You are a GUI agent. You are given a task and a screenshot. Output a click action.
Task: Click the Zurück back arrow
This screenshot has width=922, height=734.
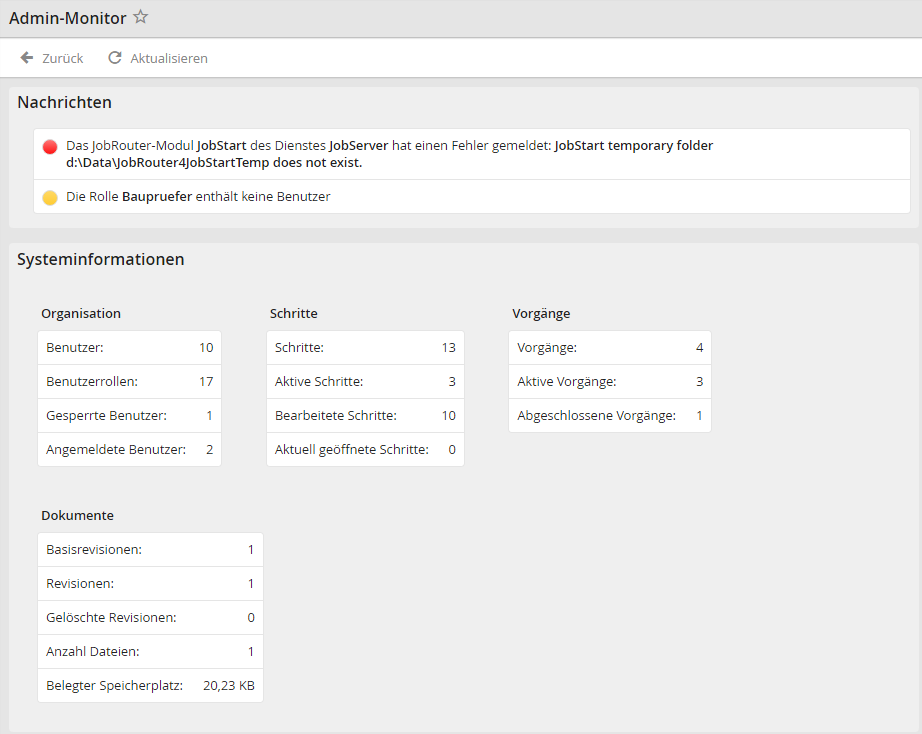coord(27,58)
